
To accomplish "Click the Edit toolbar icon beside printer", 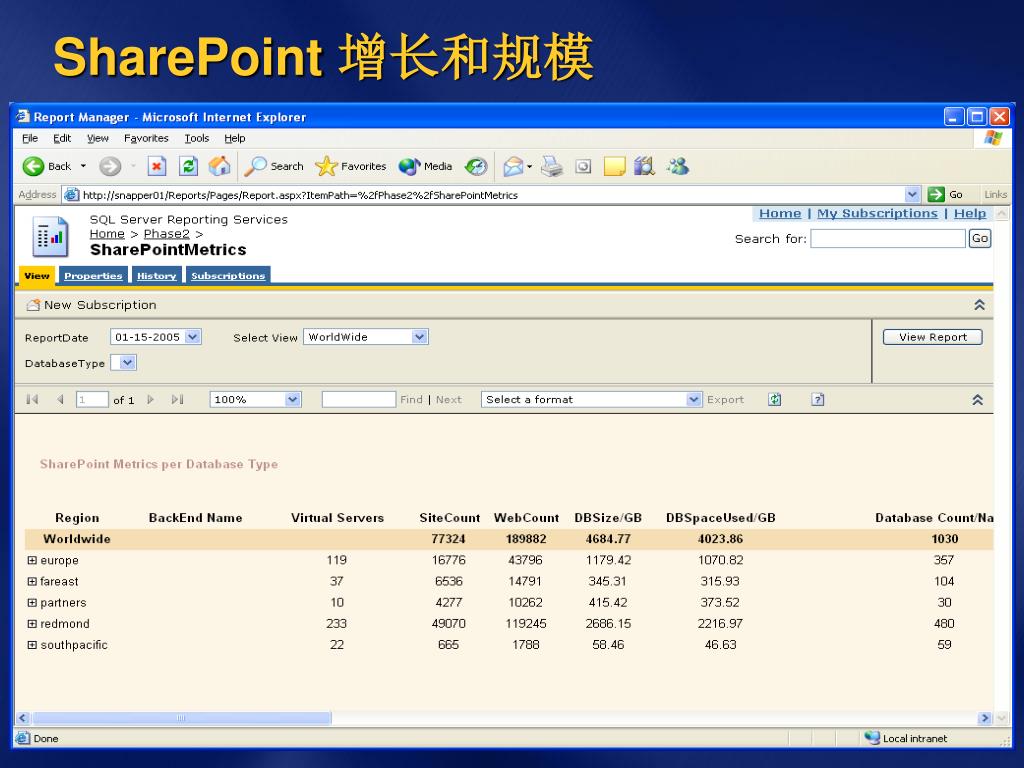I will pyautogui.click(x=583, y=167).
